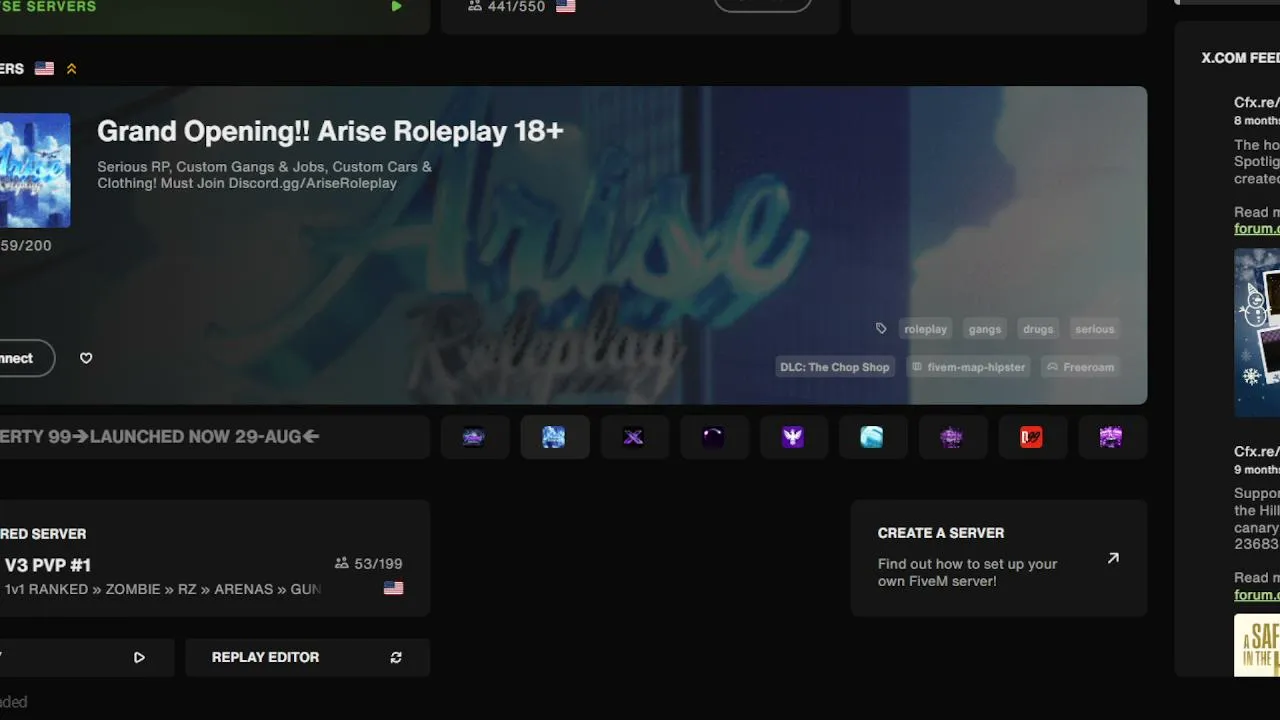Screen dimensions: 1280x720
Task: Select the dark purple orb server icon
Action: click(713, 437)
